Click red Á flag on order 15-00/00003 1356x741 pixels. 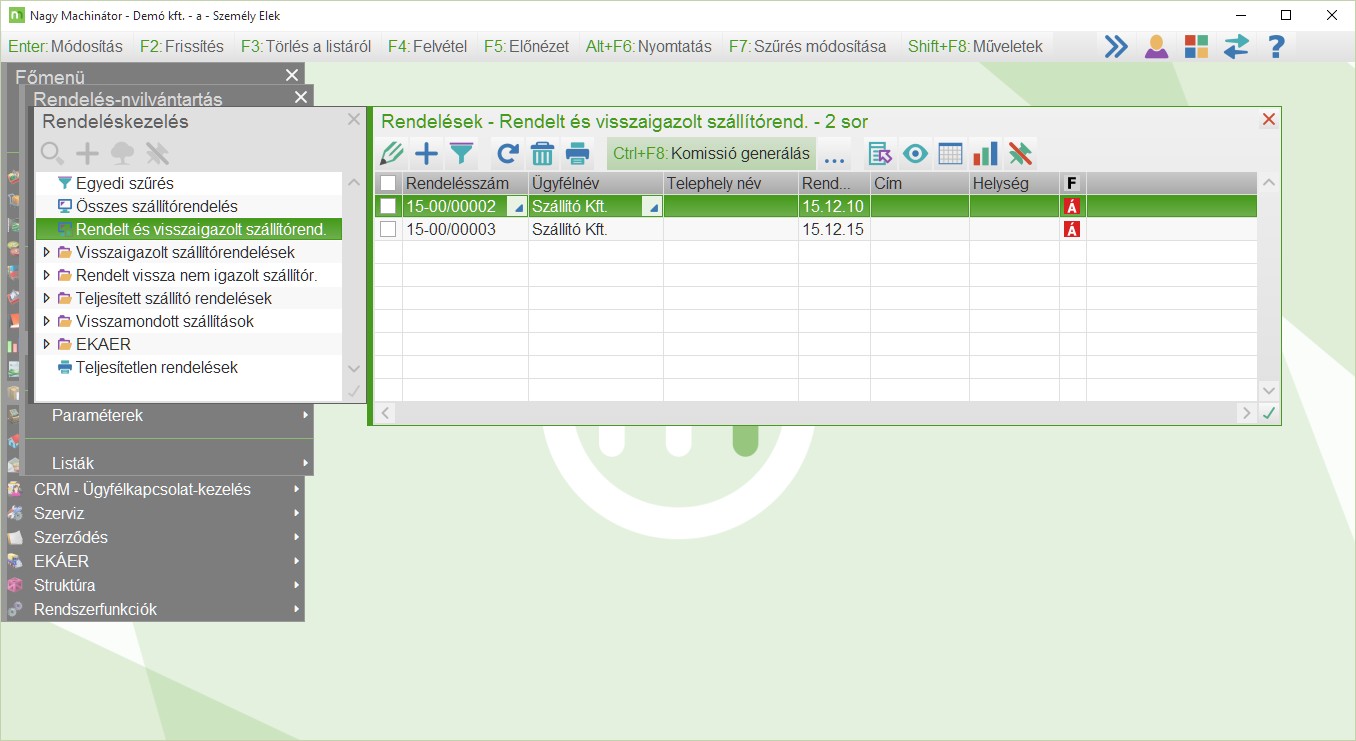click(x=1072, y=229)
